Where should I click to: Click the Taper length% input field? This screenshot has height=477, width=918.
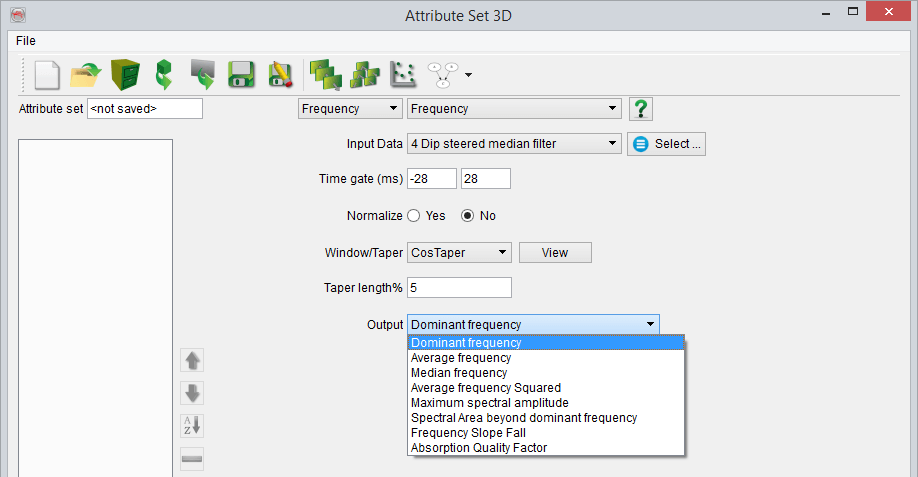[459, 288]
